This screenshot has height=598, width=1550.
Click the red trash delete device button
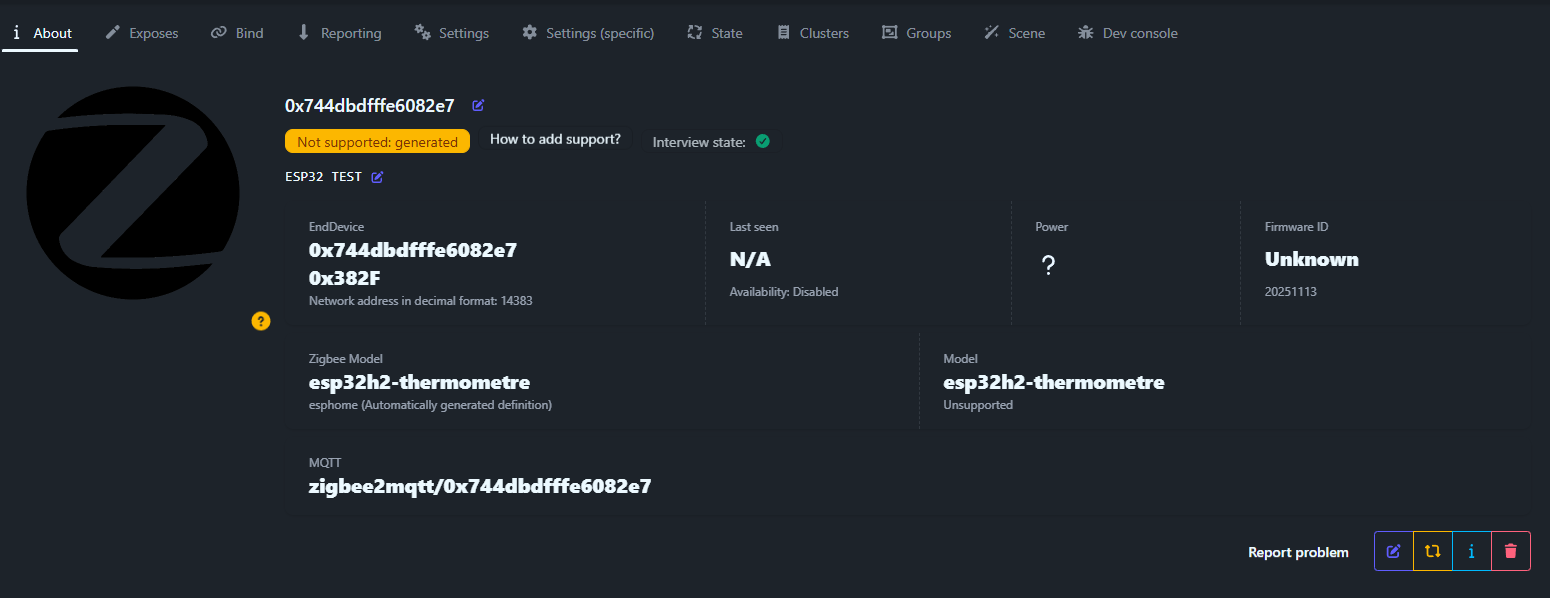(x=1510, y=551)
